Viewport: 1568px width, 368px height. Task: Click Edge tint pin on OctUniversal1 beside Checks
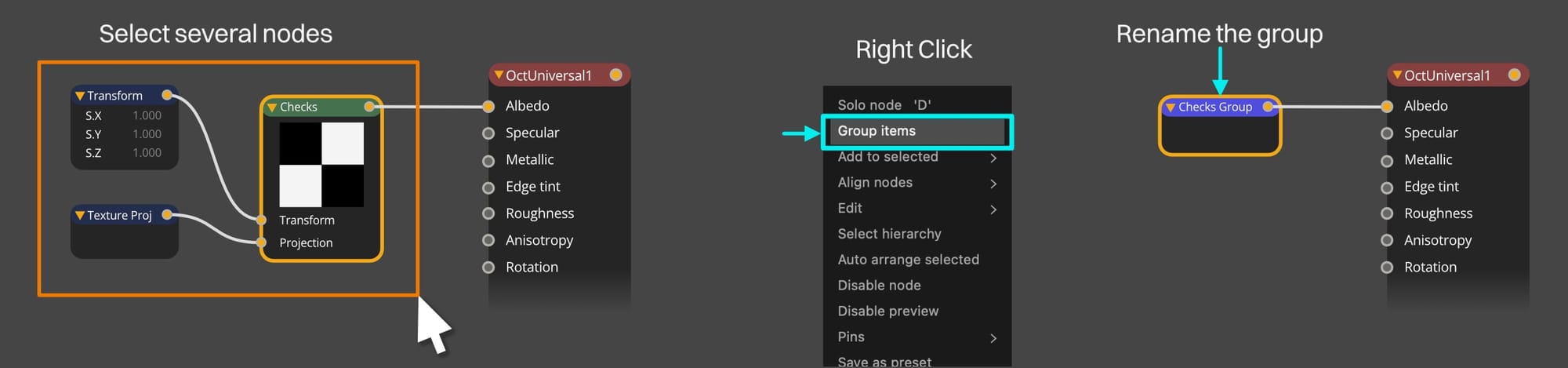[x=488, y=187]
